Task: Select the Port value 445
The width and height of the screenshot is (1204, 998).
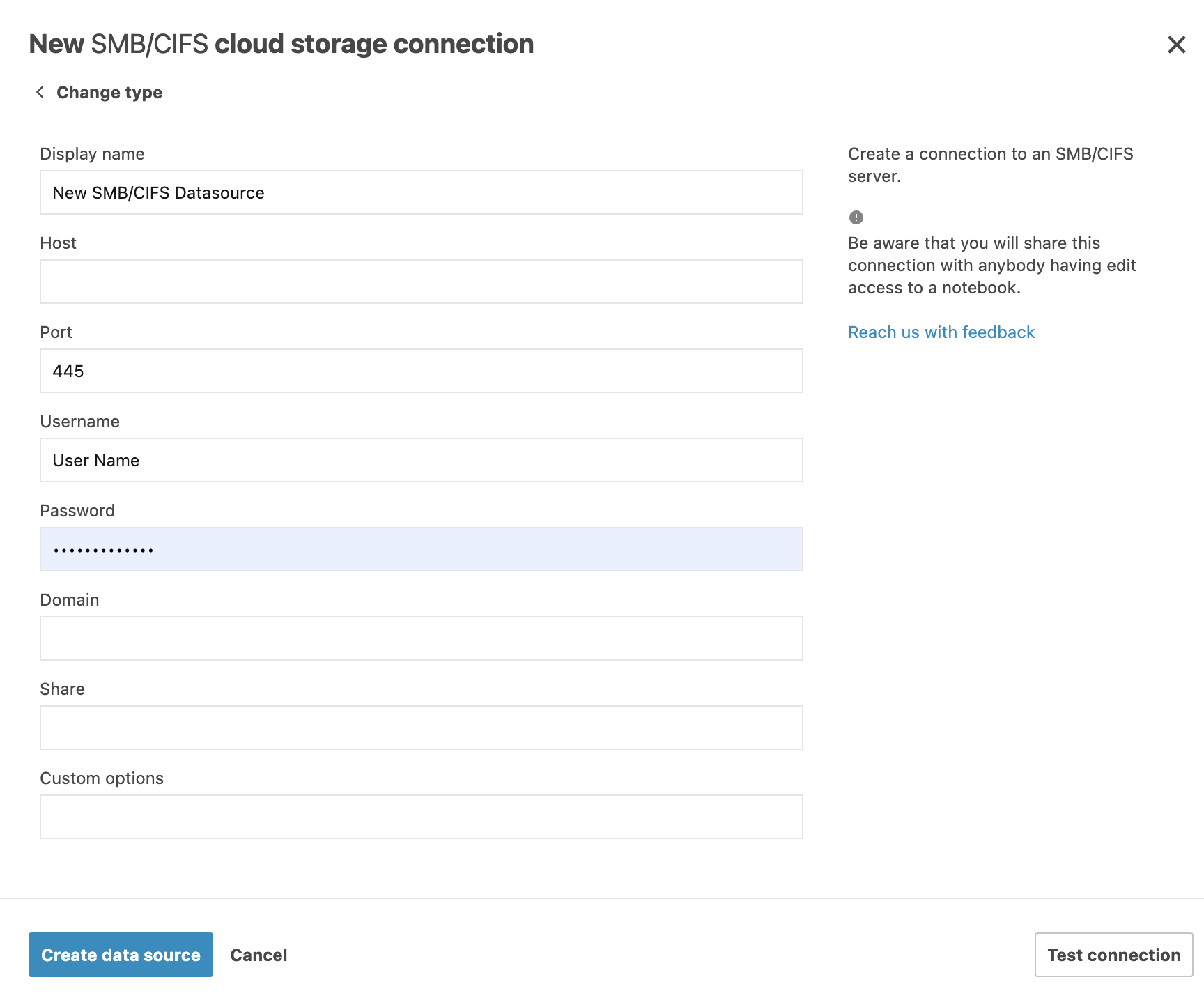Action: click(x=422, y=371)
